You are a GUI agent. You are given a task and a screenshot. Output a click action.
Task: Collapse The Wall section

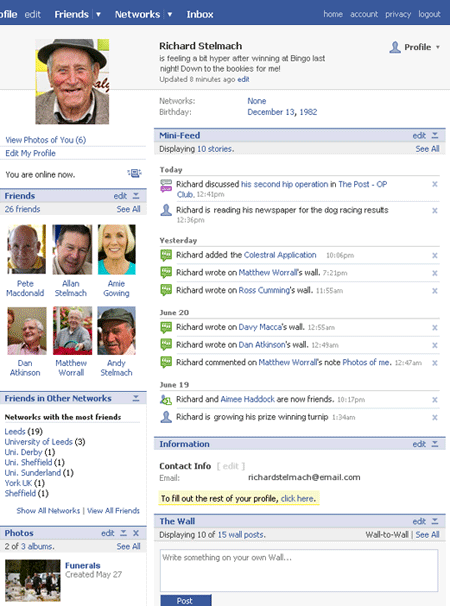[x=435, y=521]
